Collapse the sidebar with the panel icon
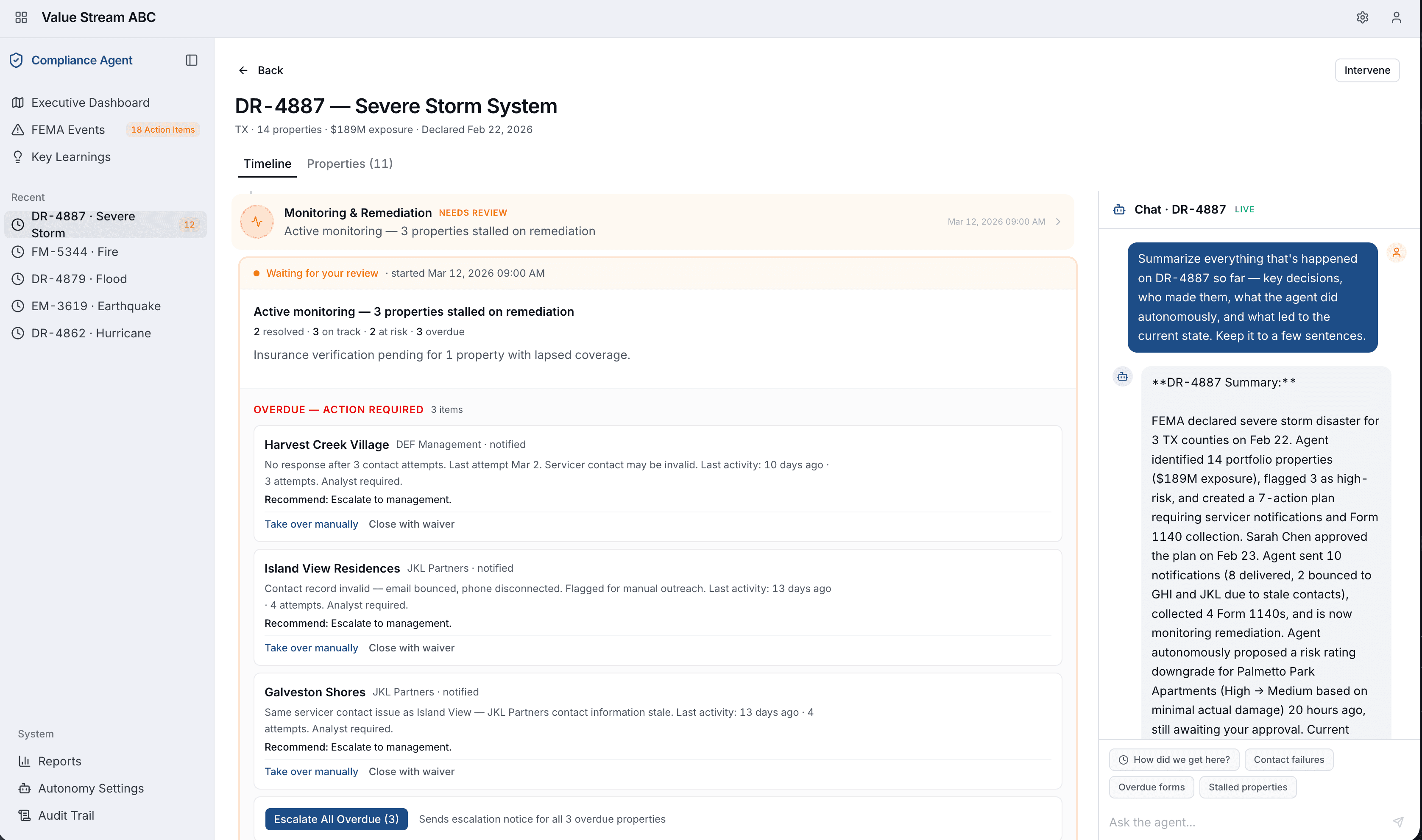This screenshot has height=840, width=1422. coord(191,60)
